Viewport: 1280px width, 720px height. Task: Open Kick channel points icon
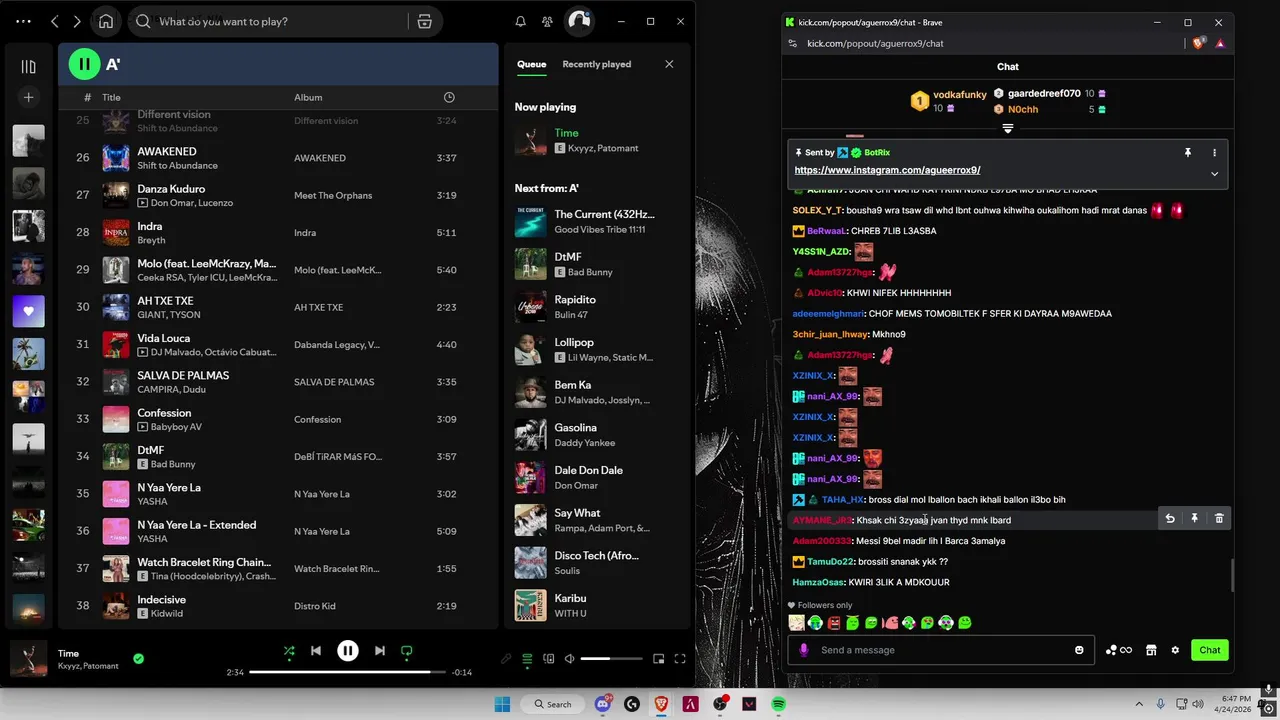coord(1118,650)
